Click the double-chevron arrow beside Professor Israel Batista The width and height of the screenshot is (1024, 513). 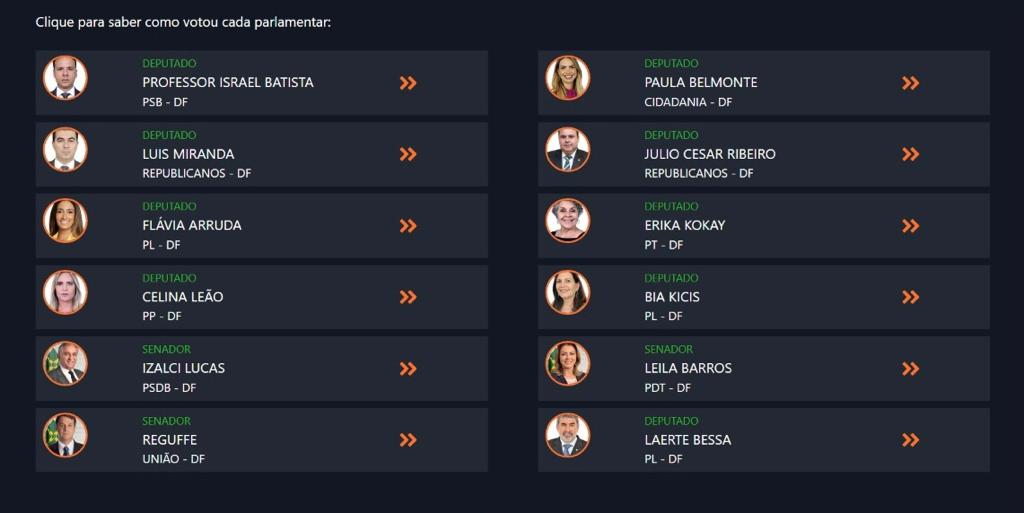click(408, 83)
